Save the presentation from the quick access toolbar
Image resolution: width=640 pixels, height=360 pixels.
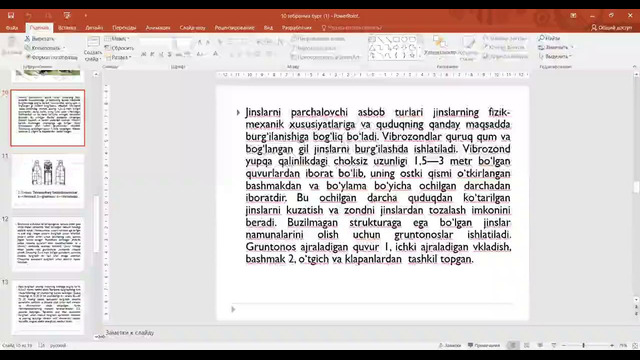[11, 16]
